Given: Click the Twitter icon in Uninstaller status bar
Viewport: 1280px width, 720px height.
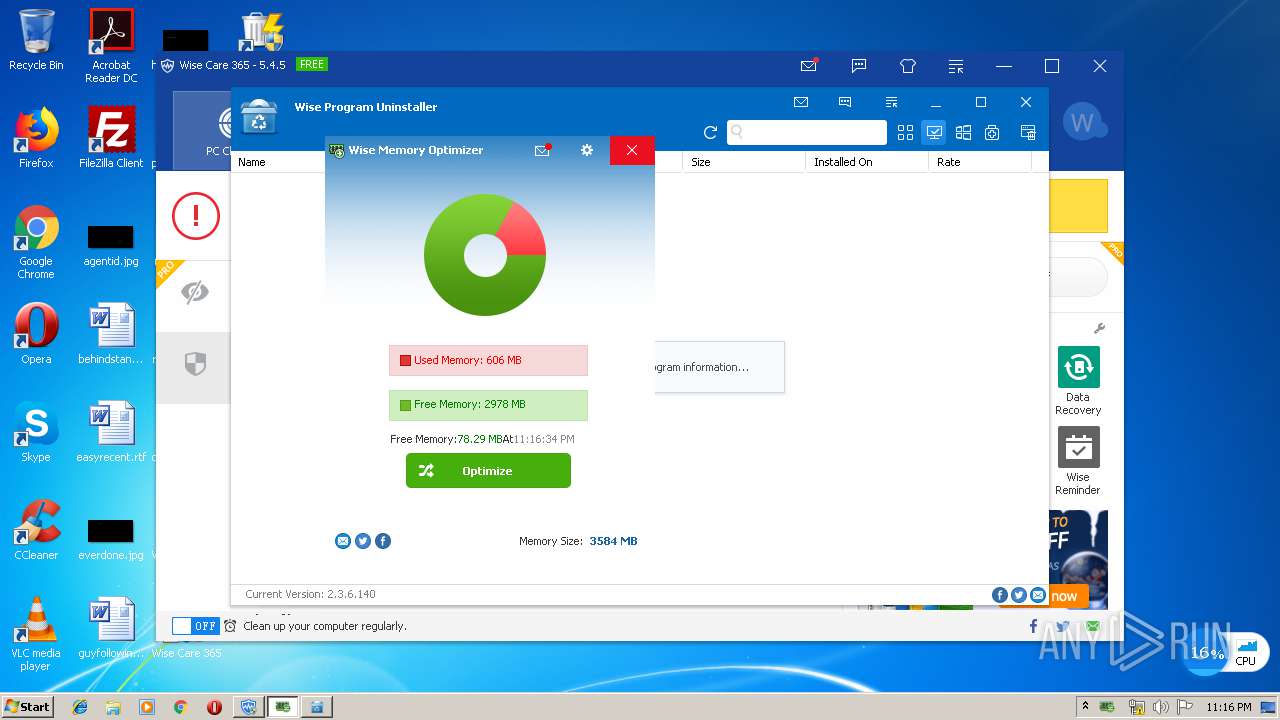Looking at the screenshot, I should pyautogui.click(x=1019, y=595).
